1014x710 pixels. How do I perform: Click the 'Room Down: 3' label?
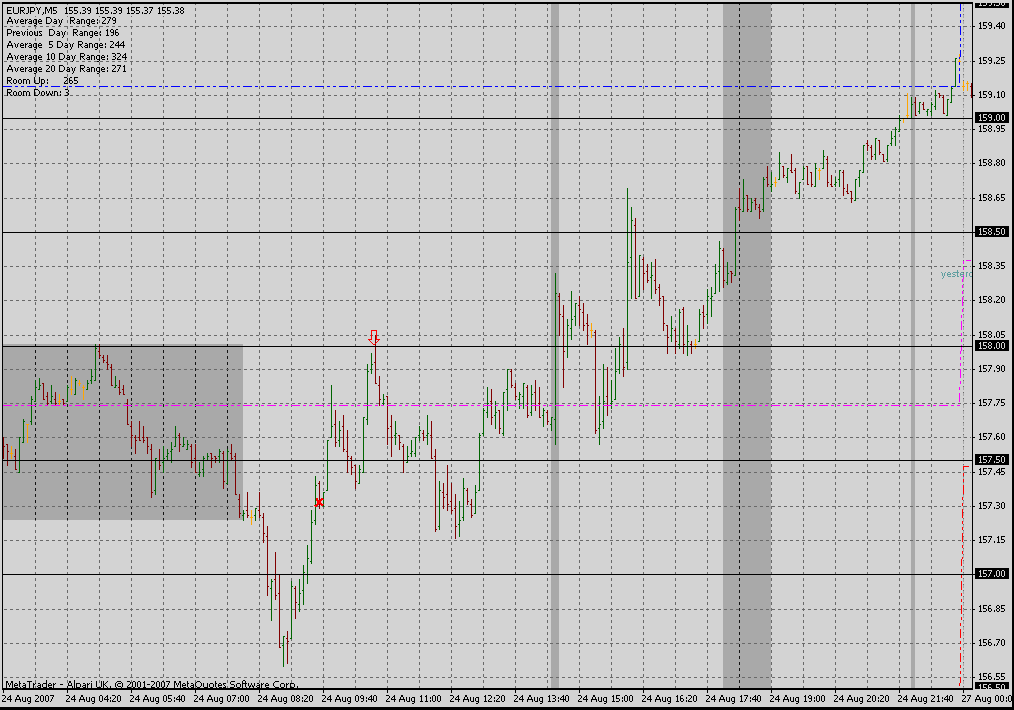38,93
